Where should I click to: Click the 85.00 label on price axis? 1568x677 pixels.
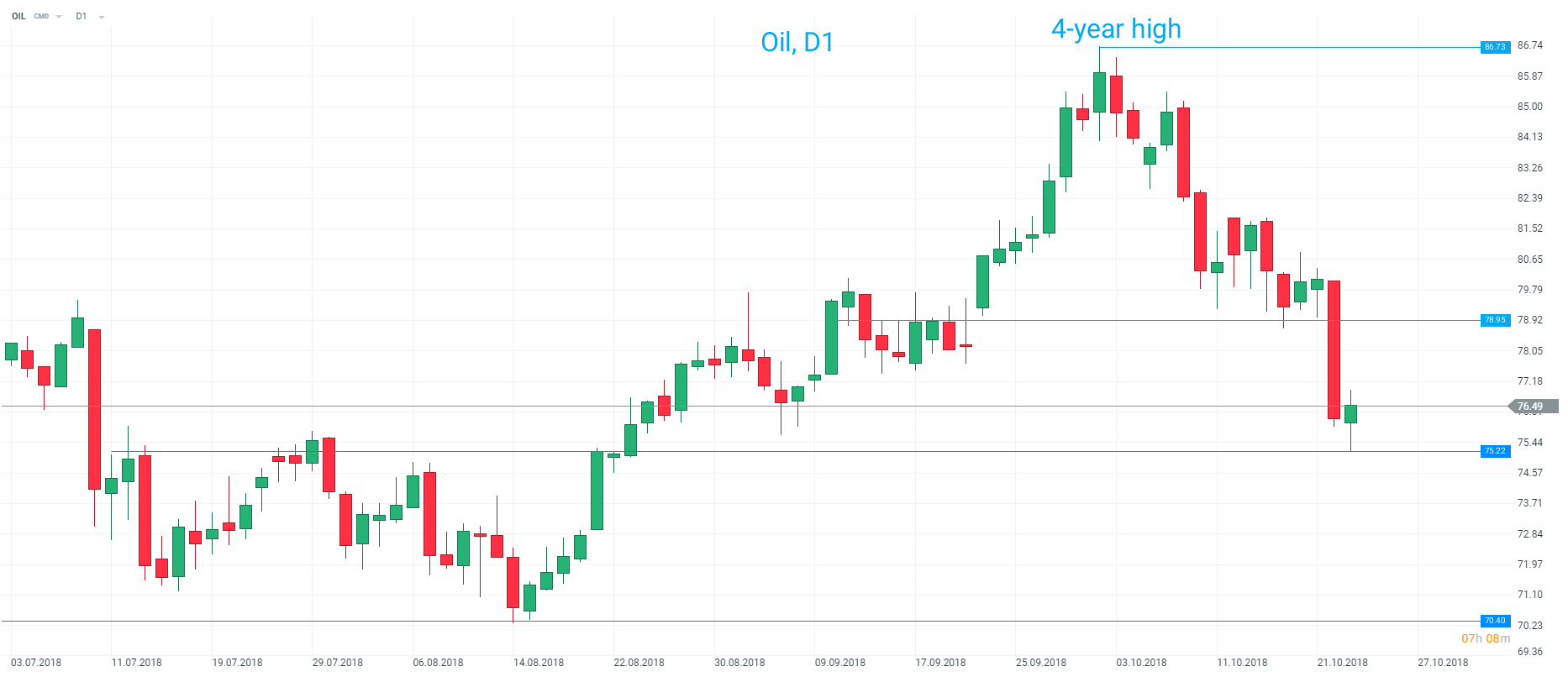tap(1529, 107)
